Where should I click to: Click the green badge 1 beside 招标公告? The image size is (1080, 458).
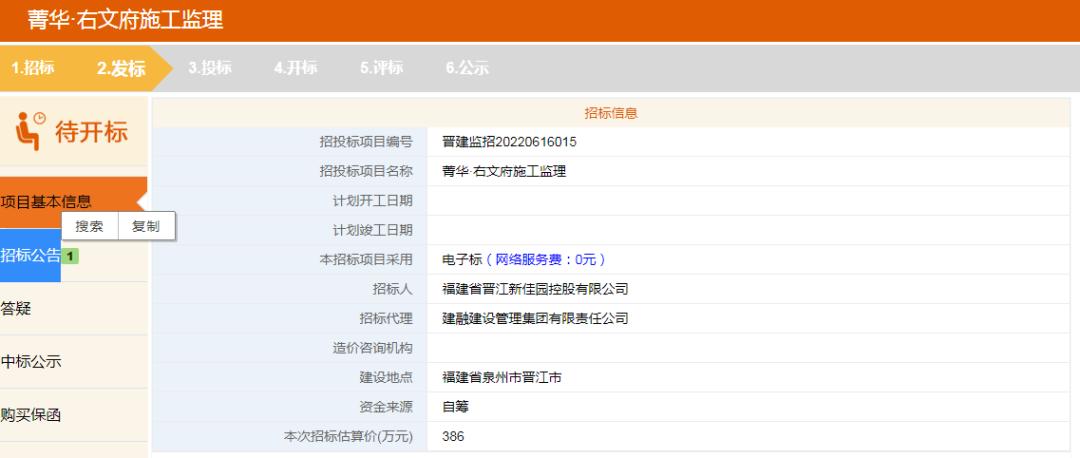[70, 256]
